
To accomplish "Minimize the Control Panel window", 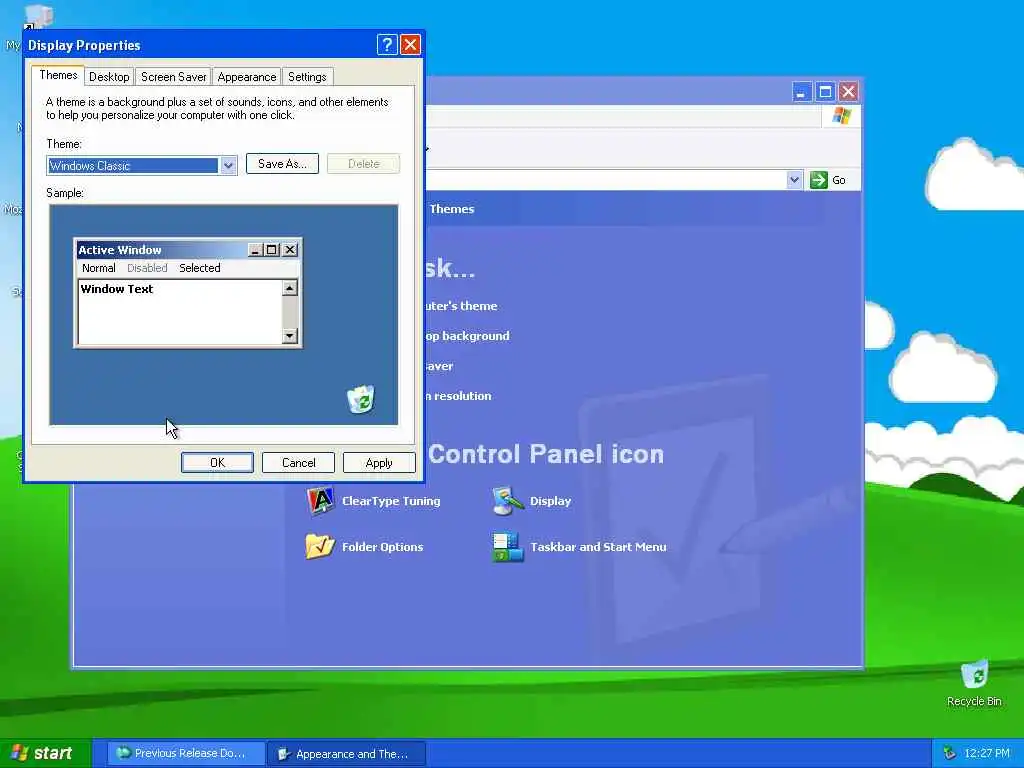I will coord(801,91).
